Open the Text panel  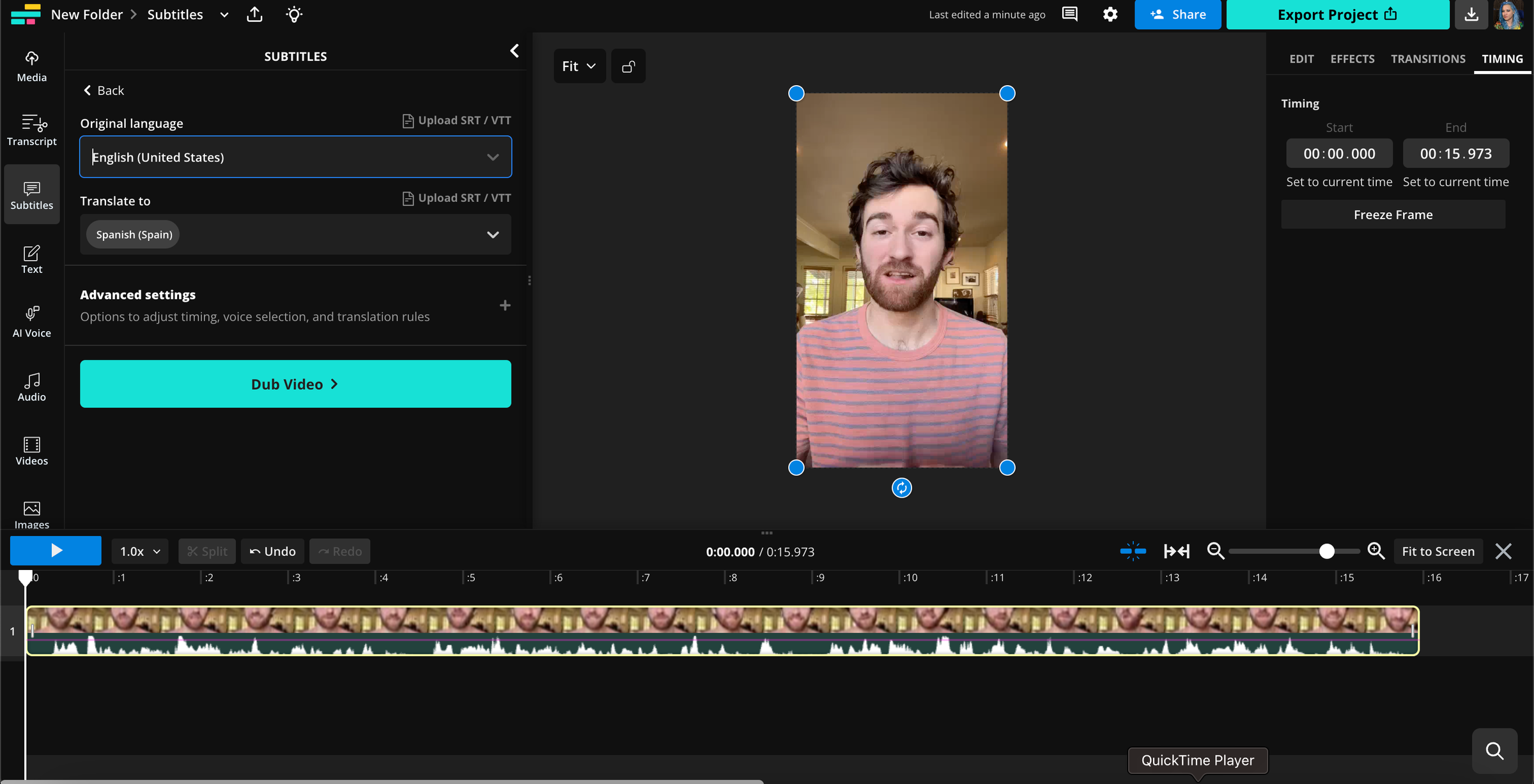tap(31, 259)
